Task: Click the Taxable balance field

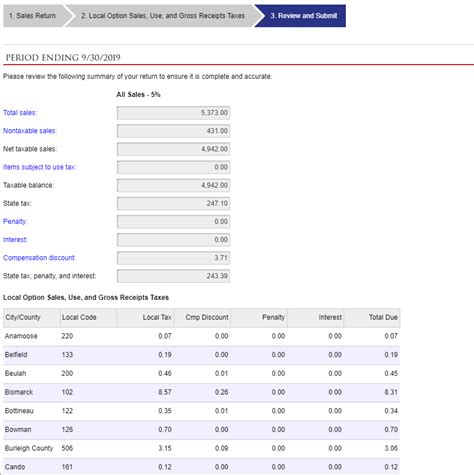Action: [173, 185]
